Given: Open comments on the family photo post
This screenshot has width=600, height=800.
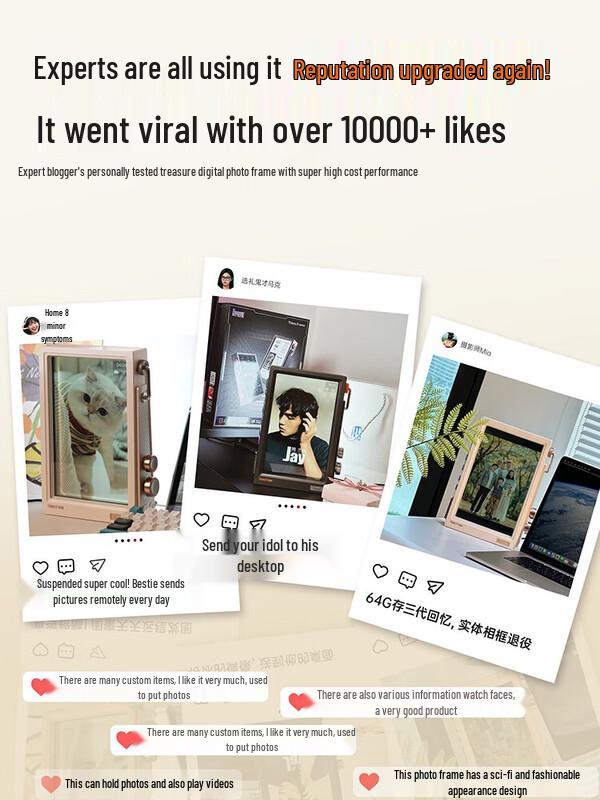Looking at the screenshot, I should 407,580.
